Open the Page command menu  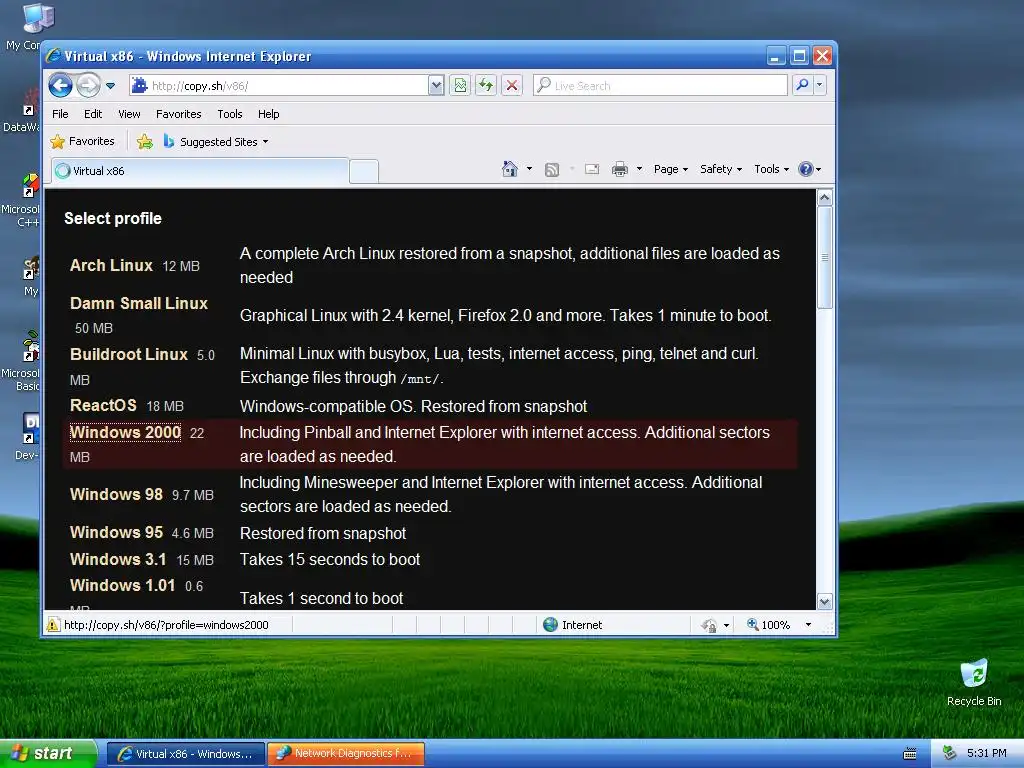[x=671, y=169]
